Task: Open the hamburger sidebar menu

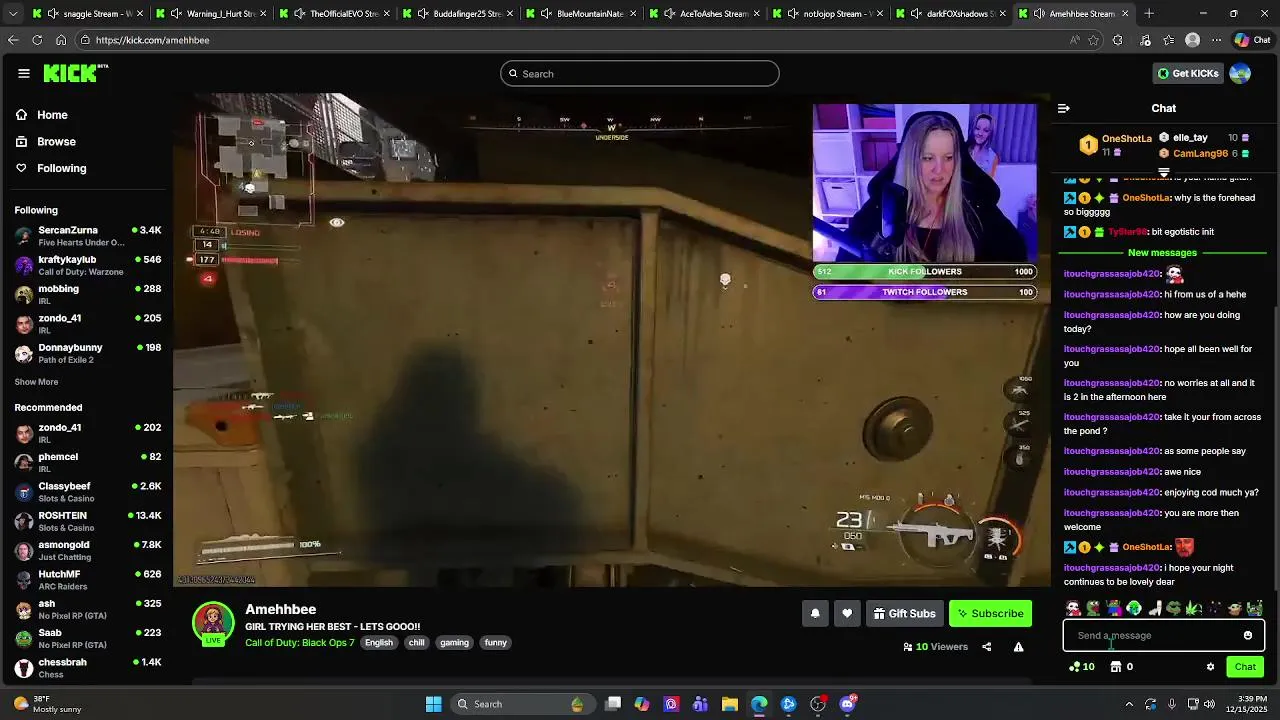Action: 24,73
